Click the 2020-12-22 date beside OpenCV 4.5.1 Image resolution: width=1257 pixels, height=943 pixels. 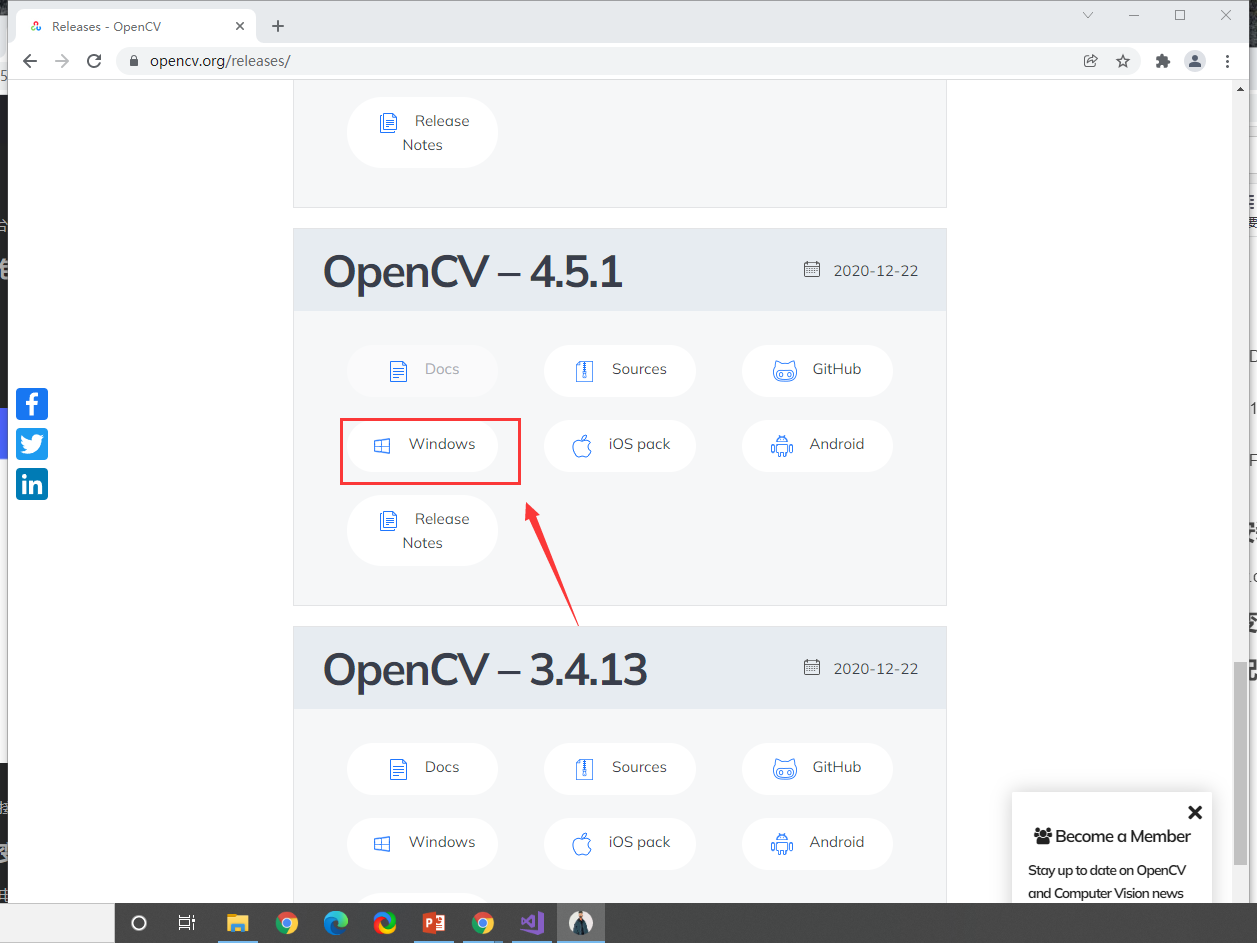[875, 271]
